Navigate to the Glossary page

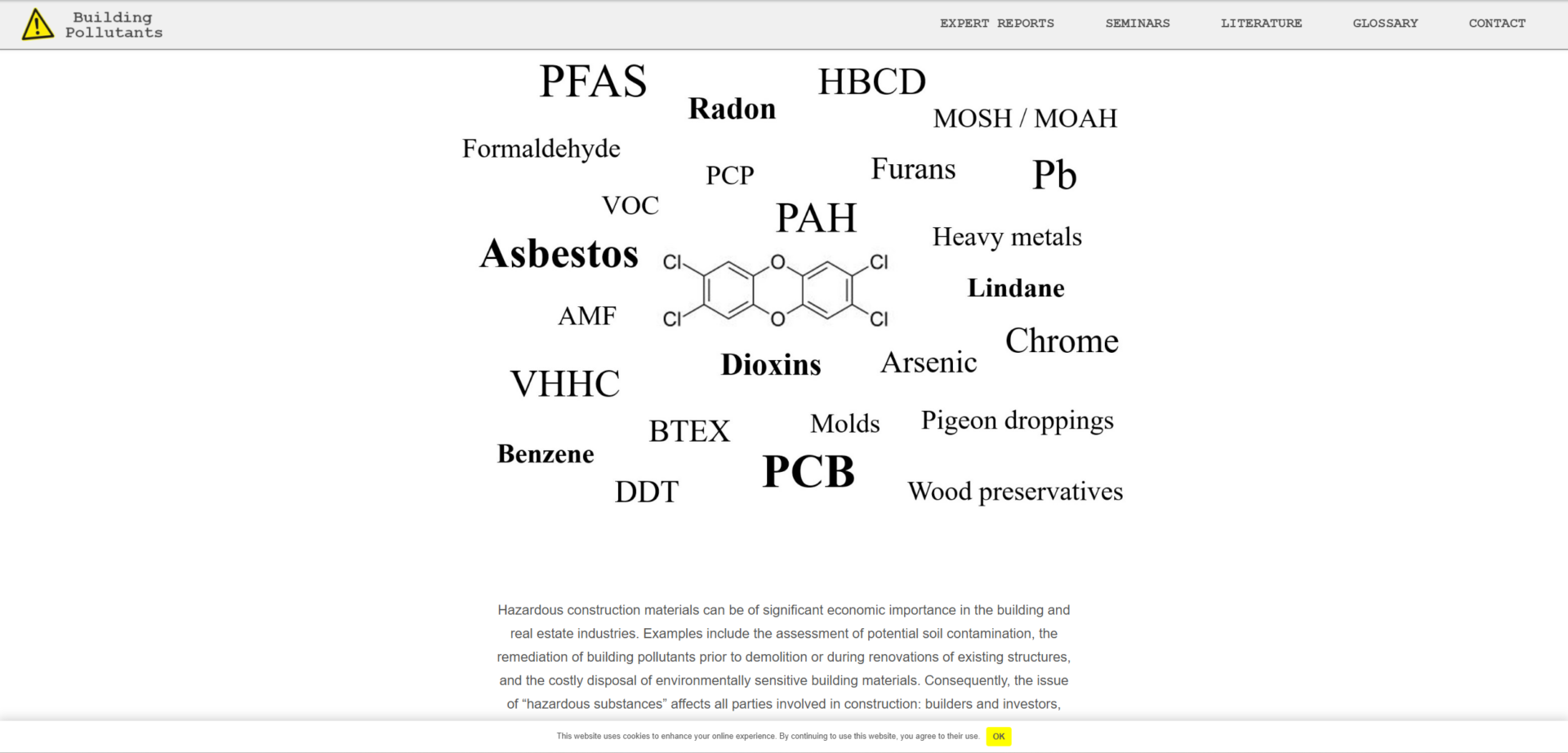point(1385,24)
